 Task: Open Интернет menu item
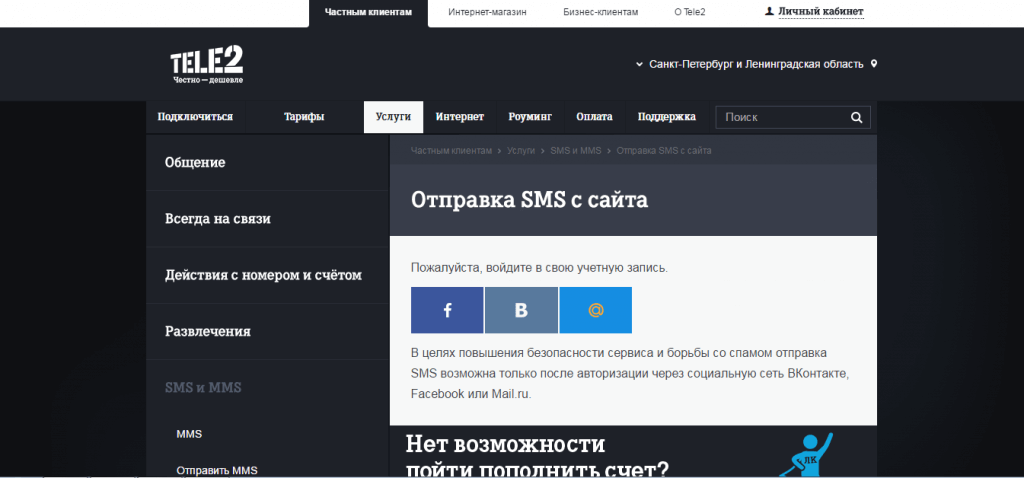tap(460, 117)
